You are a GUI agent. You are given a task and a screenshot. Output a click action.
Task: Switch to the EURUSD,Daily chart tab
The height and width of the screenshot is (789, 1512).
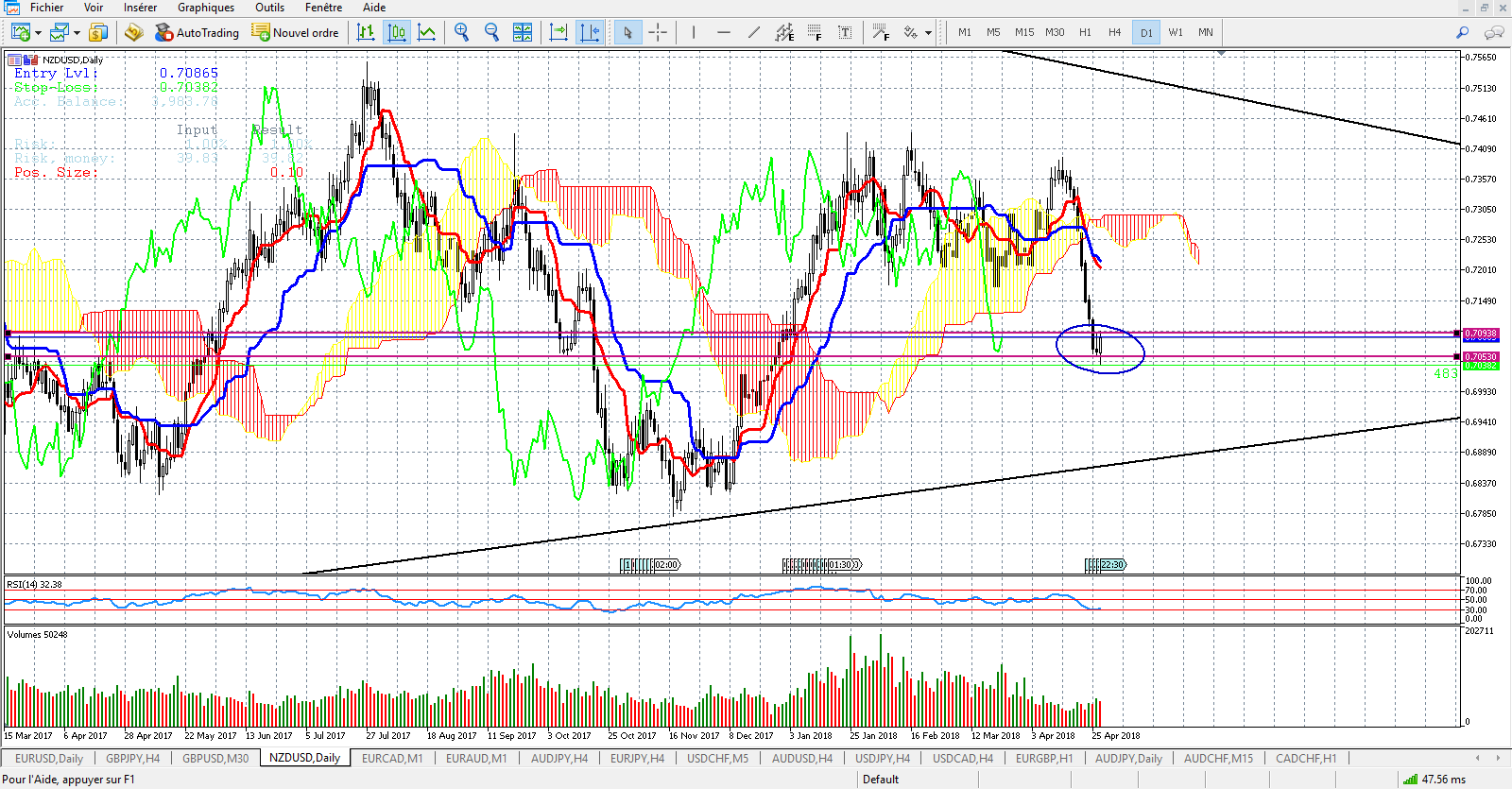[49, 758]
